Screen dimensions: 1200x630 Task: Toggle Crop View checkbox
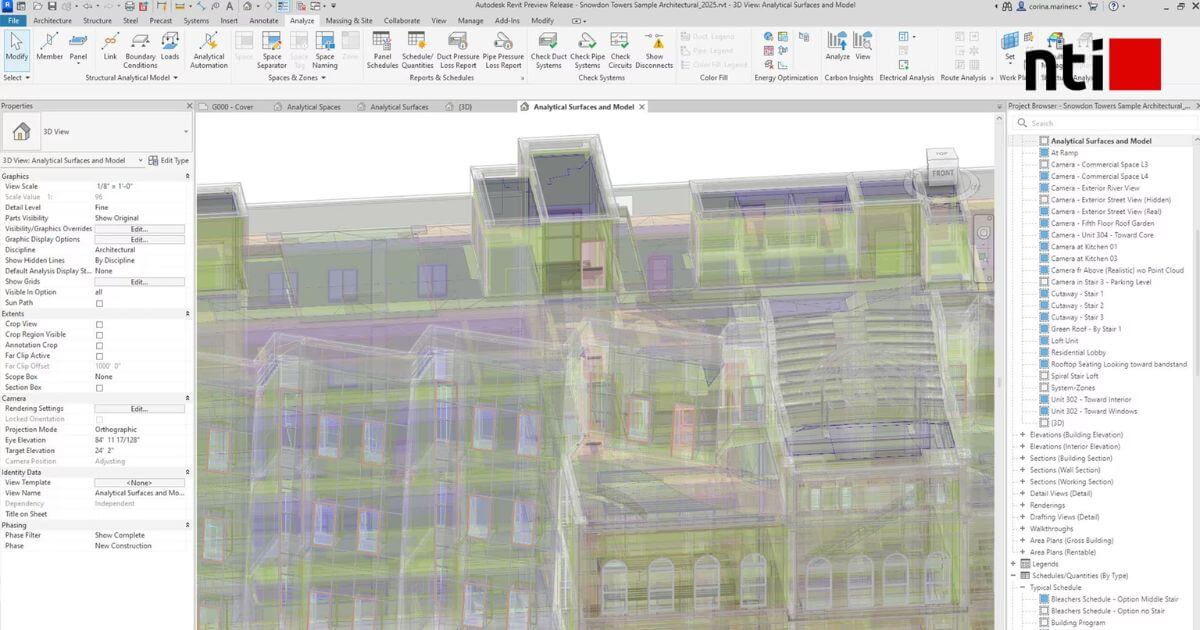click(x=99, y=324)
